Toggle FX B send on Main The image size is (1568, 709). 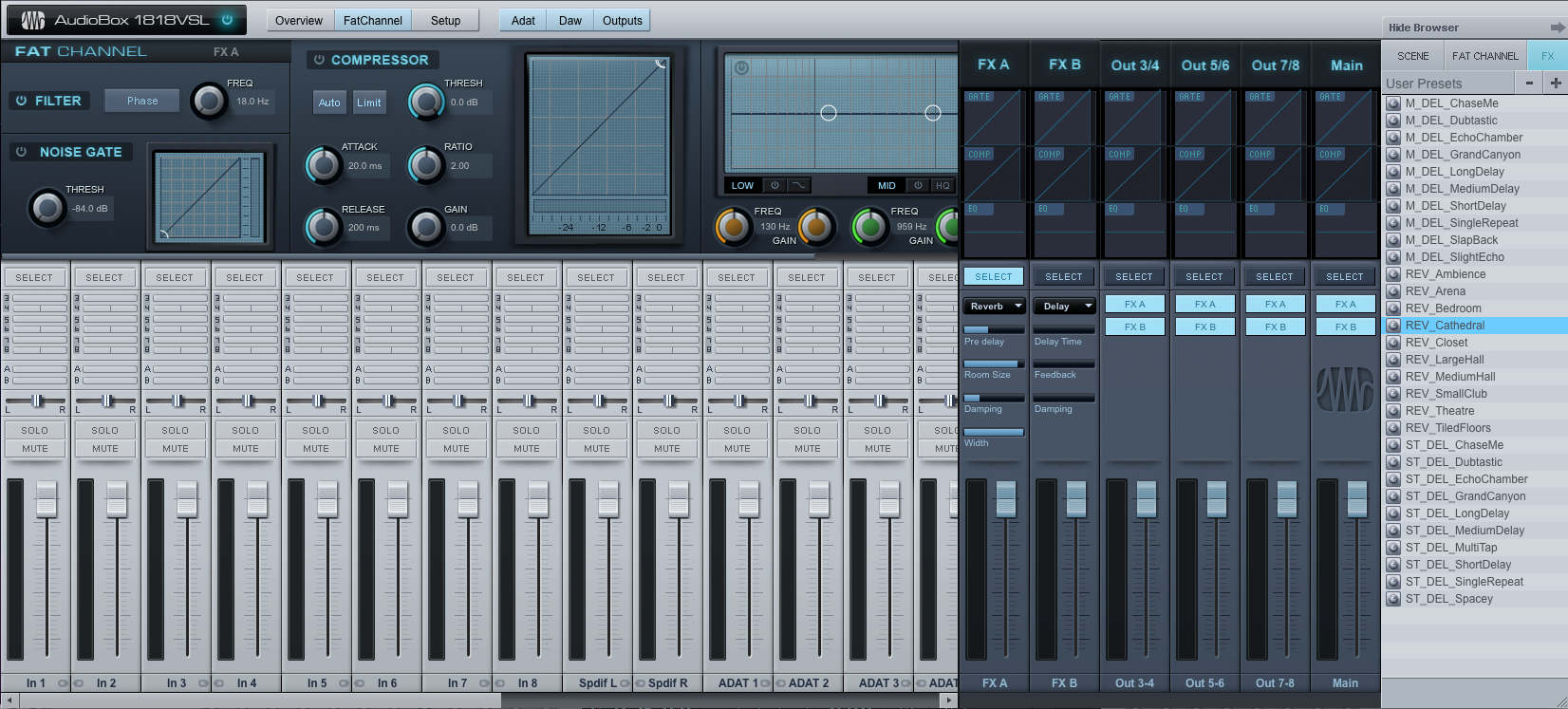[1346, 327]
